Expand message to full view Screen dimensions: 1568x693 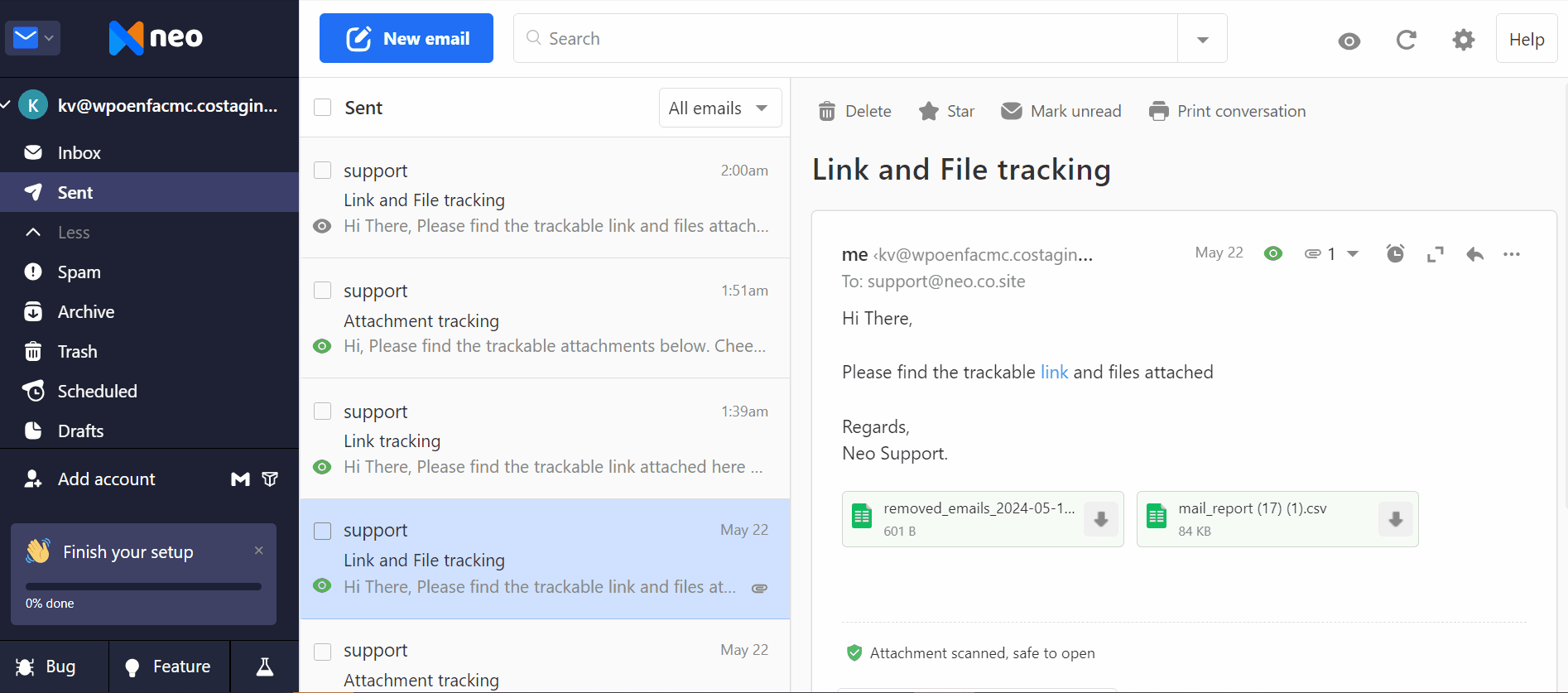[1436, 254]
